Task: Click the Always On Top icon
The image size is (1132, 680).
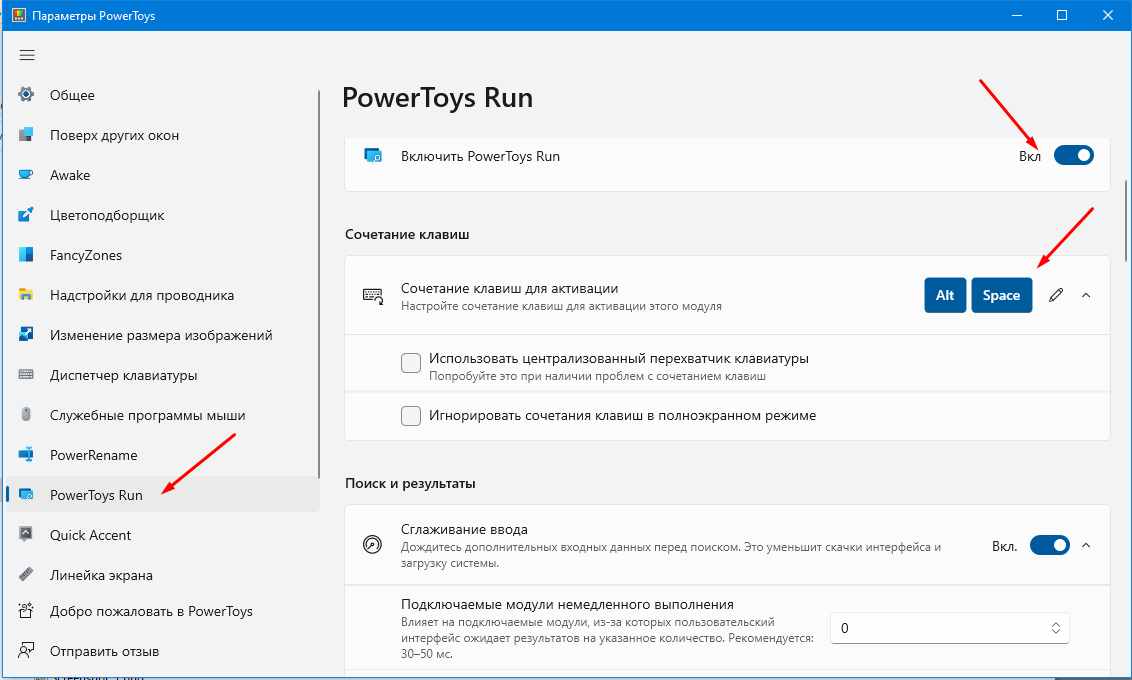Action: [26, 135]
